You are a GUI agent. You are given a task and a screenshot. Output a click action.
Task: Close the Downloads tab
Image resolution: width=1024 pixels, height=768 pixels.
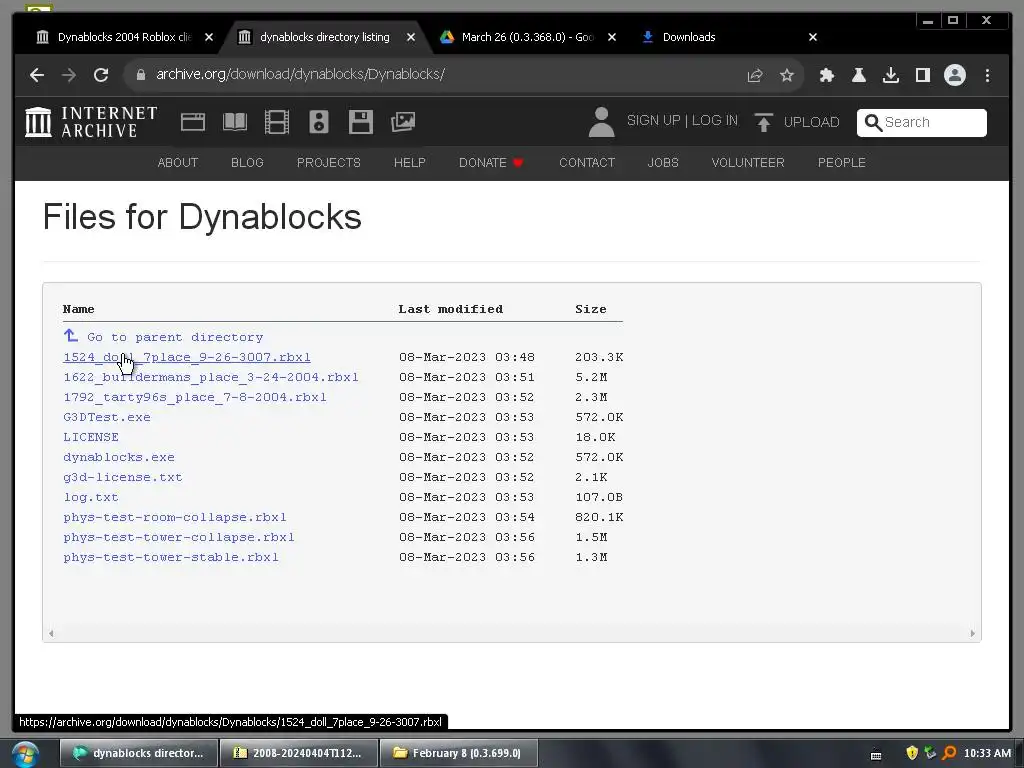pos(813,37)
